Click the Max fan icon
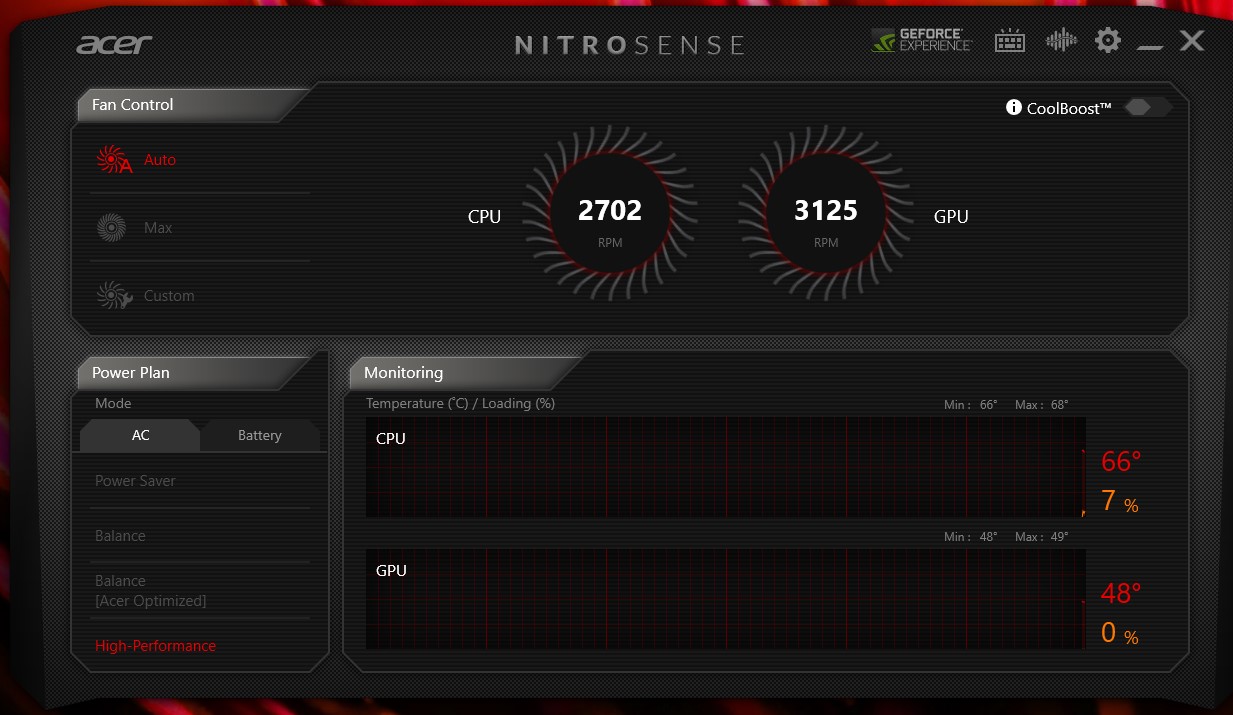 click(111, 228)
